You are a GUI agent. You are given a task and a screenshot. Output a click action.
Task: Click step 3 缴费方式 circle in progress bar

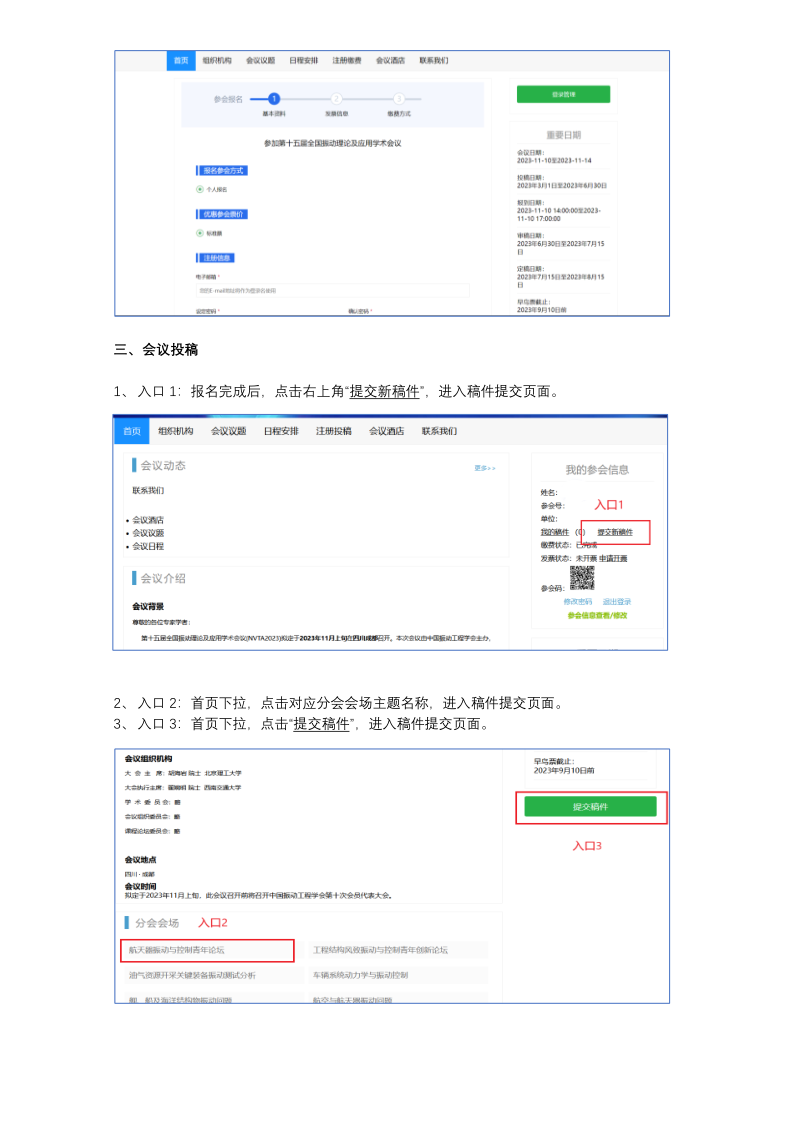(x=399, y=99)
